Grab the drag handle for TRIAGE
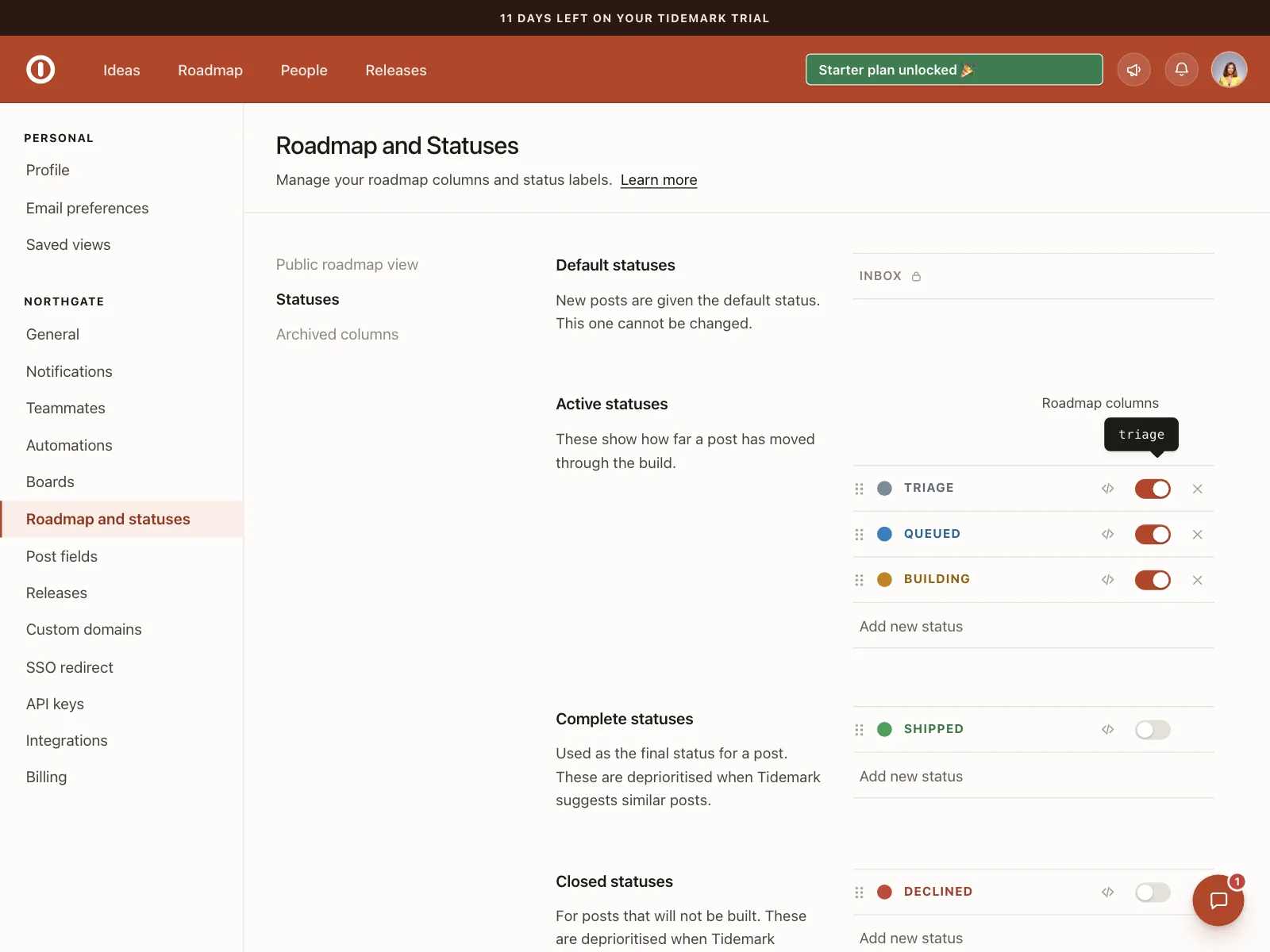The width and height of the screenshot is (1270, 952). coord(859,489)
